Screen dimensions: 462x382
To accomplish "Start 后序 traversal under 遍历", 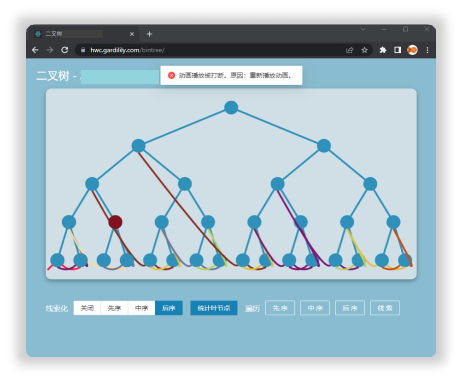I will point(350,308).
